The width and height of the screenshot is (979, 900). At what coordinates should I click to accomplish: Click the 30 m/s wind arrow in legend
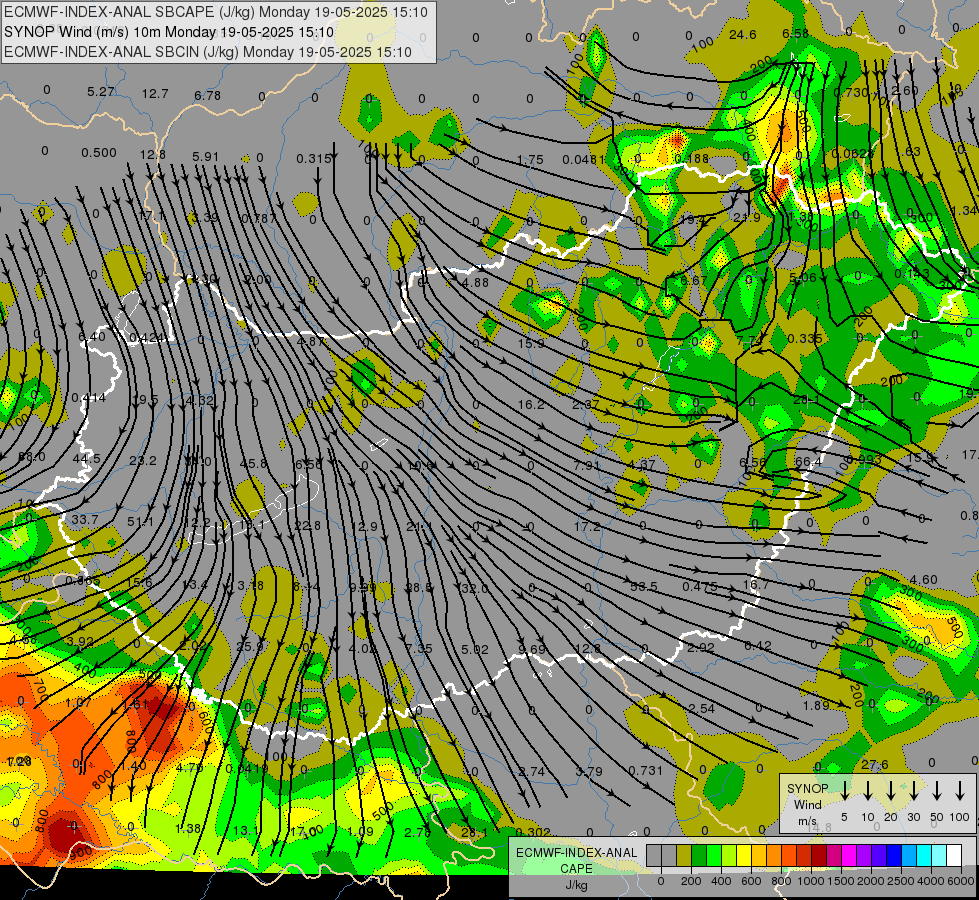point(913,791)
